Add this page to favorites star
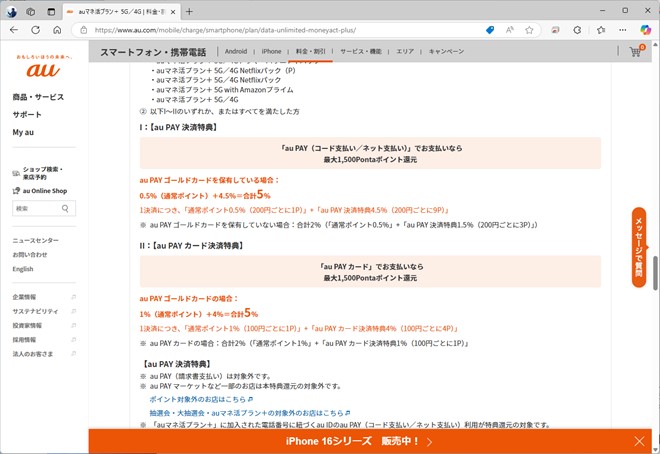The image size is (660, 454). click(x=529, y=30)
